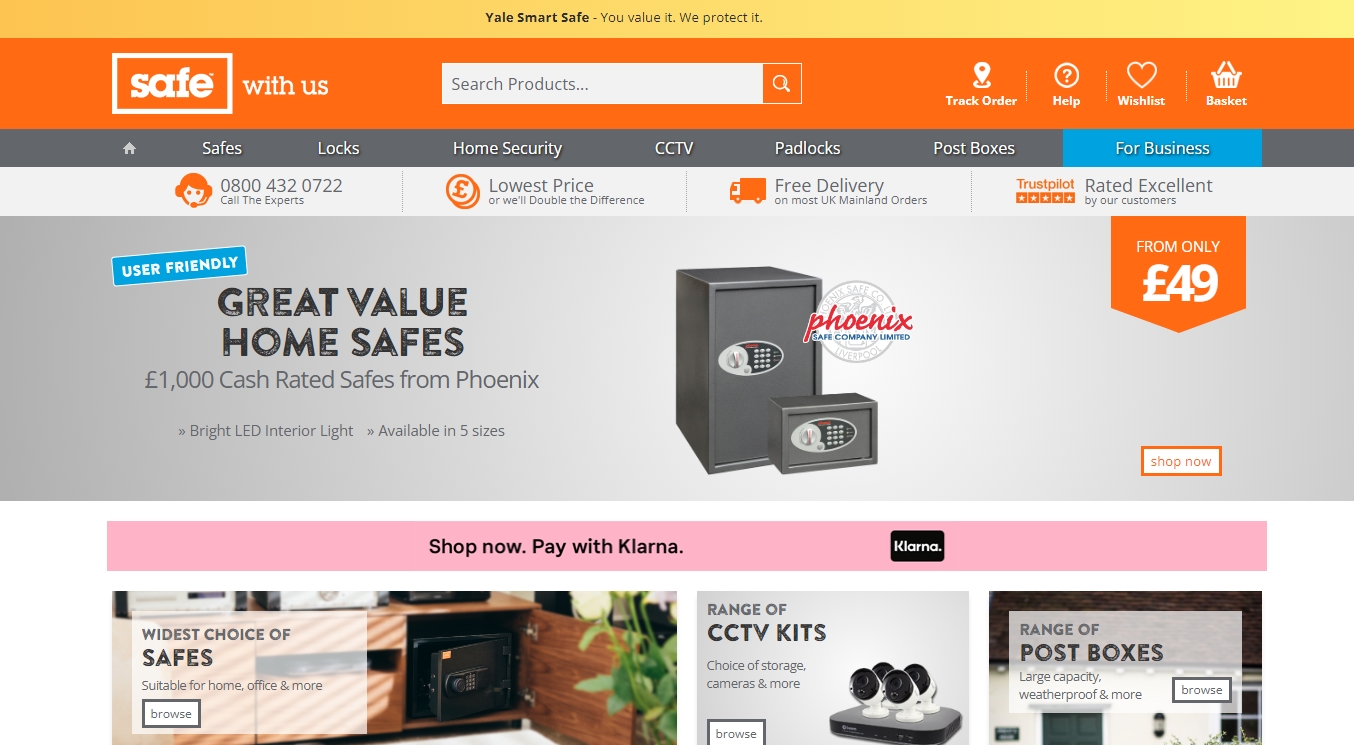Image resolution: width=1354 pixels, height=745 pixels.
Task: Open the pink Klarna payment banner
Action: (687, 546)
